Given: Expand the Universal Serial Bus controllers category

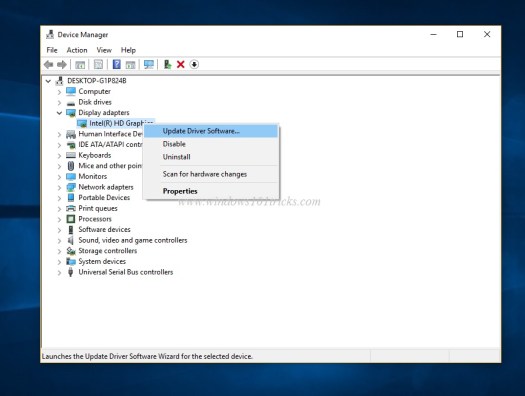Looking at the screenshot, I should (x=59, y=272).
